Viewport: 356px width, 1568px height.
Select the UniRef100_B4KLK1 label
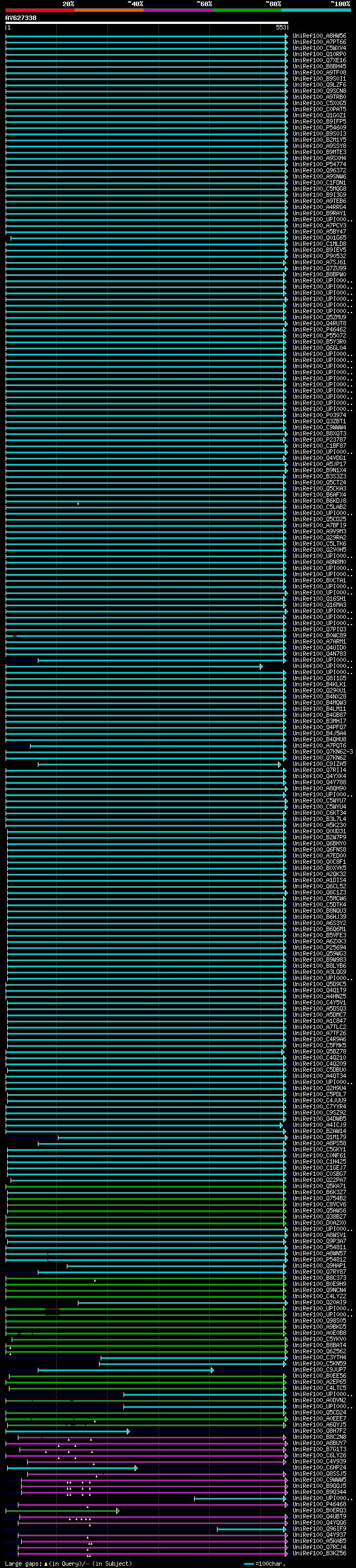click(319, 684)
